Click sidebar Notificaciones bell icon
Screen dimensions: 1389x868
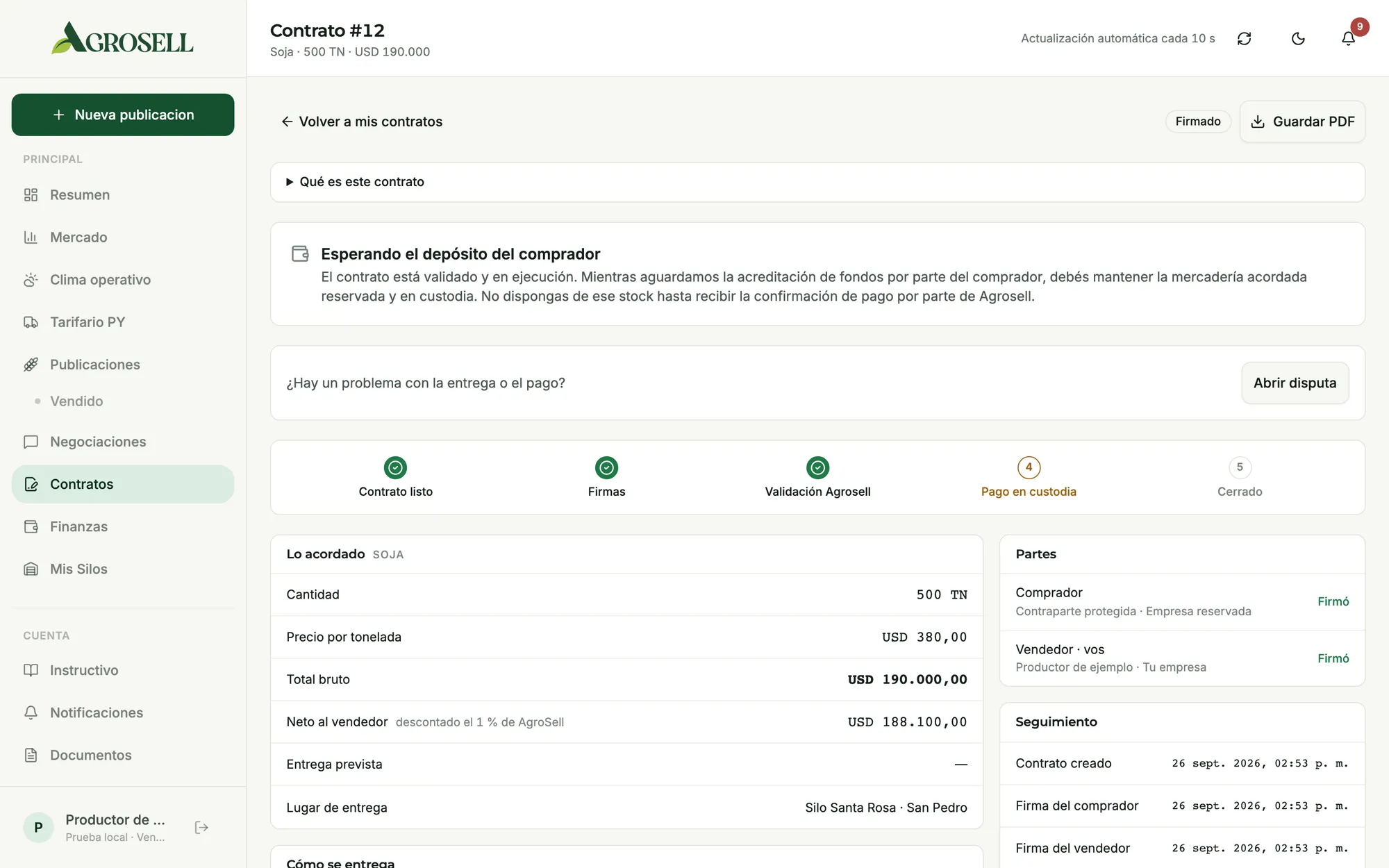point(31,712)
